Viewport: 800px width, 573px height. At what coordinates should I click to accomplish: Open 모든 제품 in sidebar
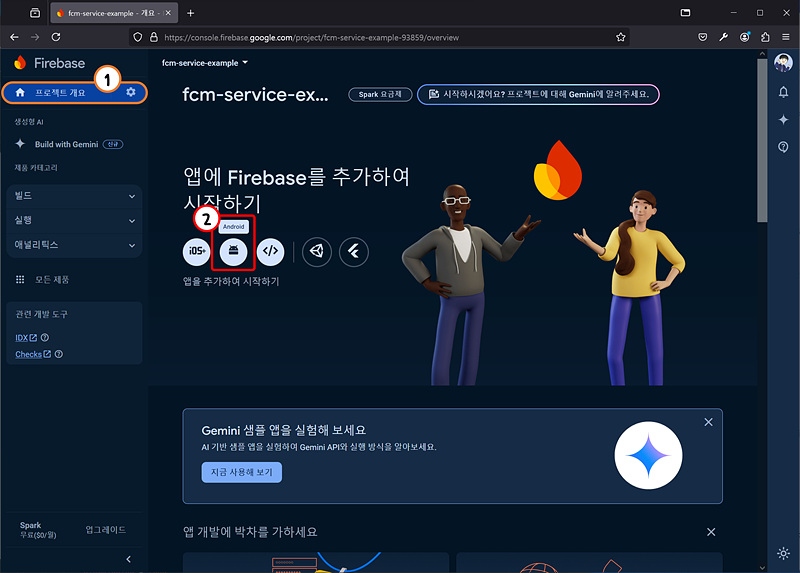click(52, 280)
